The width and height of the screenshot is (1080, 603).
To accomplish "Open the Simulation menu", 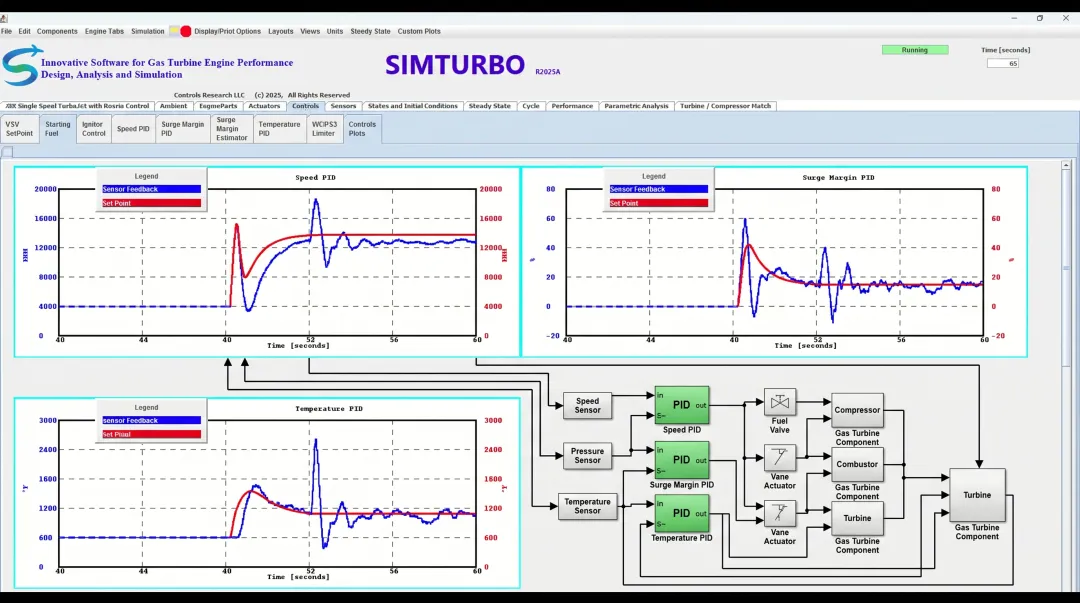I will click(147, 31).
